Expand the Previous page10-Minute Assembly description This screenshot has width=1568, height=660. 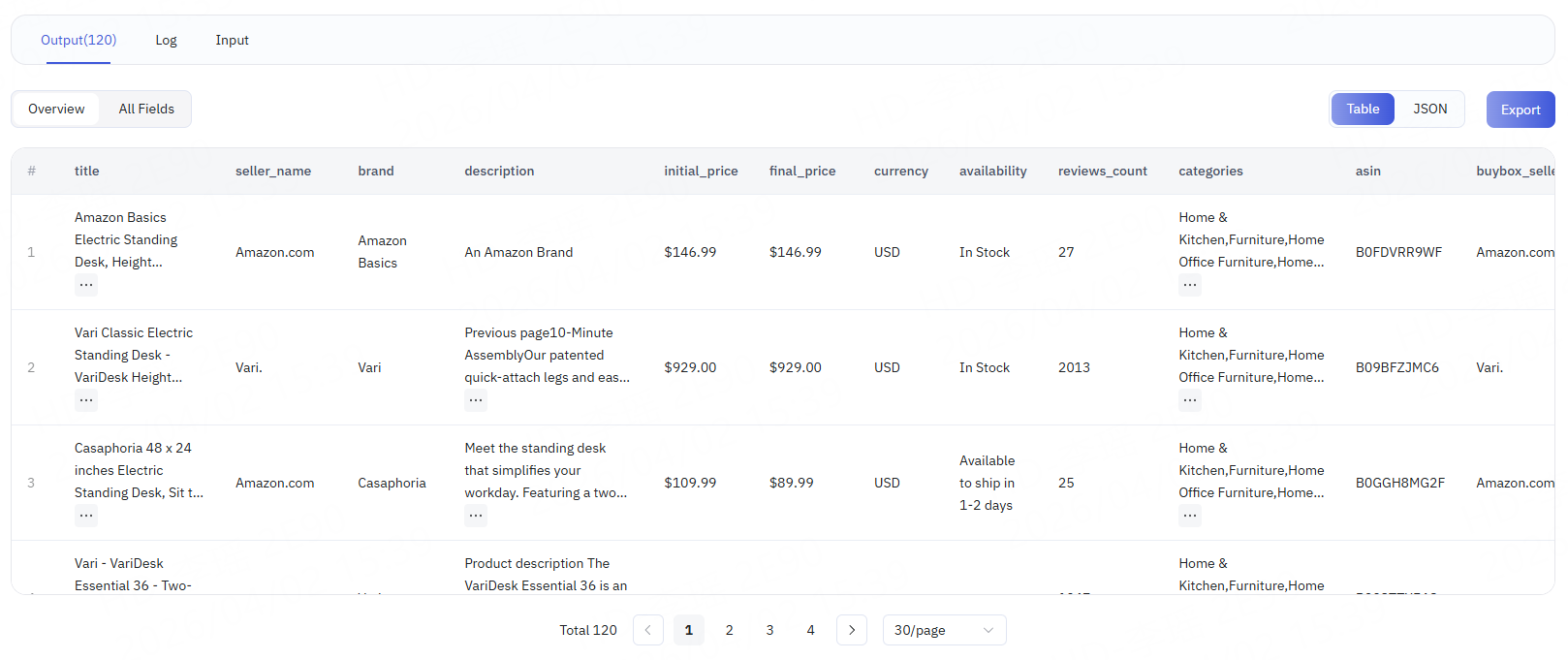point(476,400)
